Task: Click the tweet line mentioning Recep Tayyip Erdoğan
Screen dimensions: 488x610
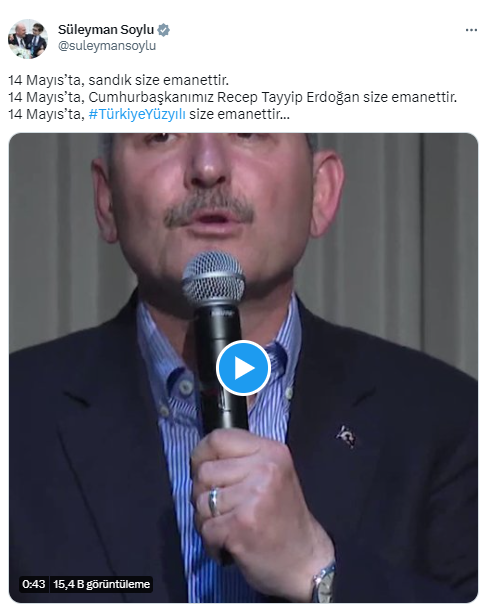Action: (232, 97)
